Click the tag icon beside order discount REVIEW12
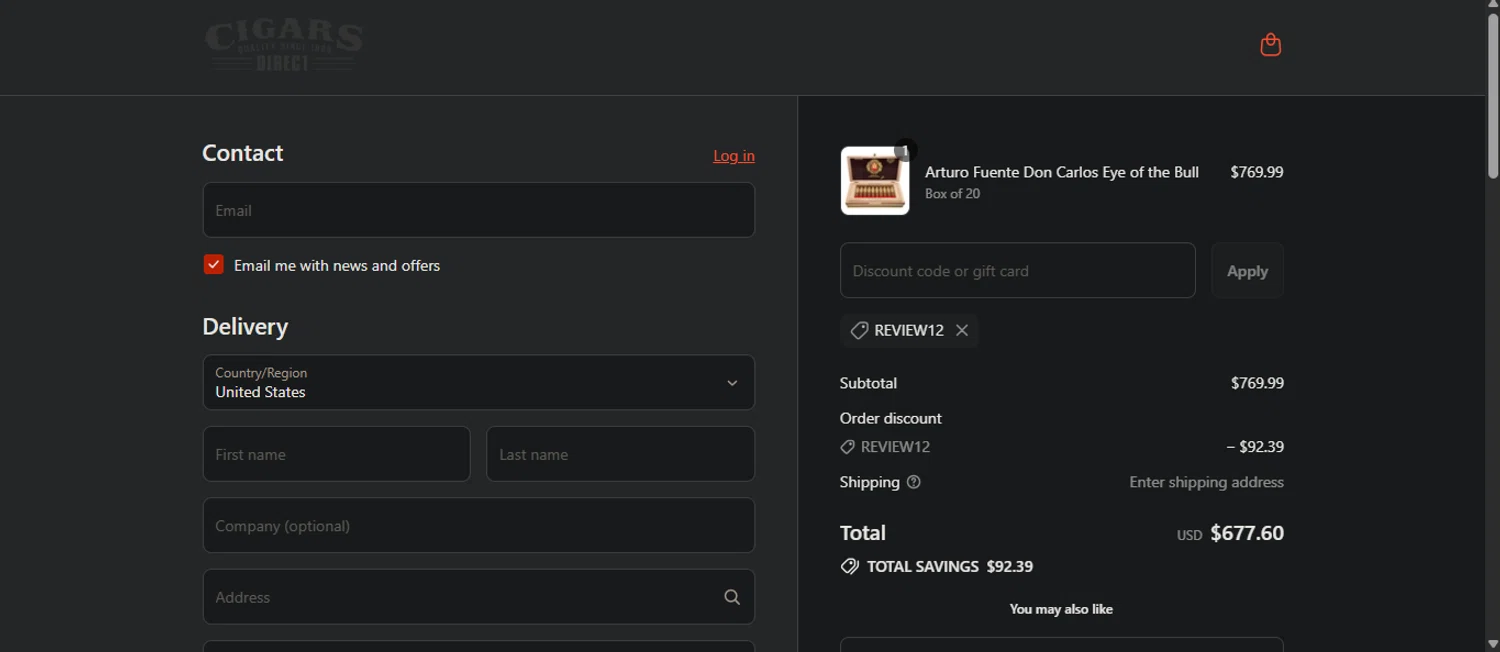The height and width of the screenshot is (652, 1500). click(x=847, y=447)
